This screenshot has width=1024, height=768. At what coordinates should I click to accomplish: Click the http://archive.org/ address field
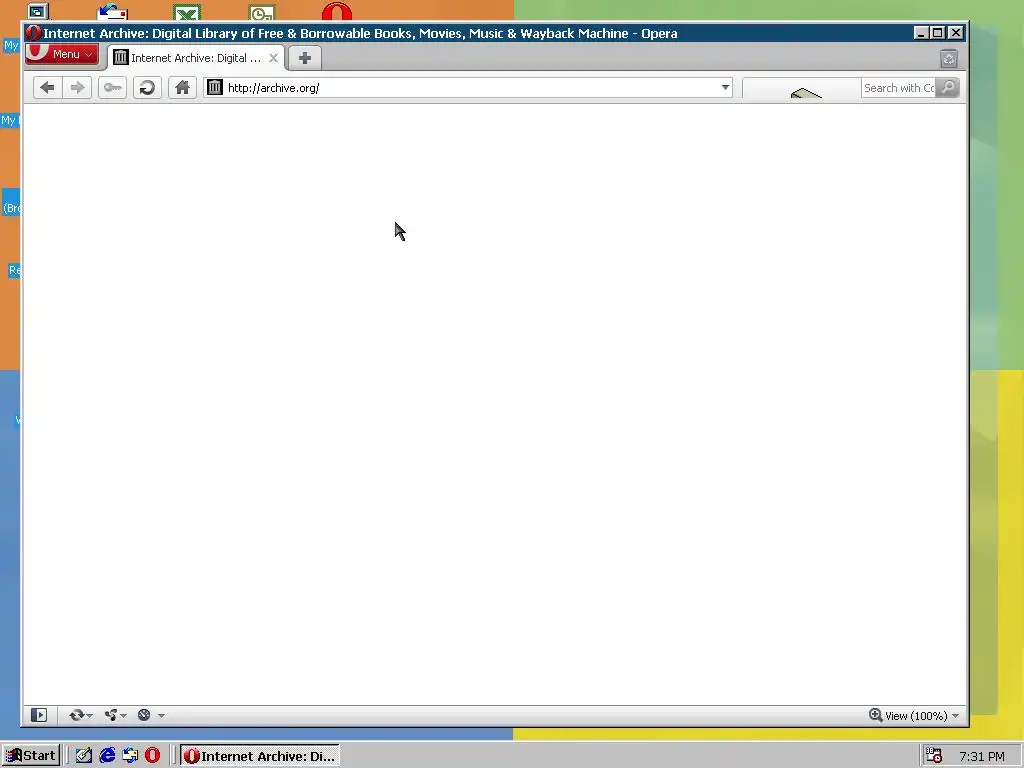pos(470,88)
